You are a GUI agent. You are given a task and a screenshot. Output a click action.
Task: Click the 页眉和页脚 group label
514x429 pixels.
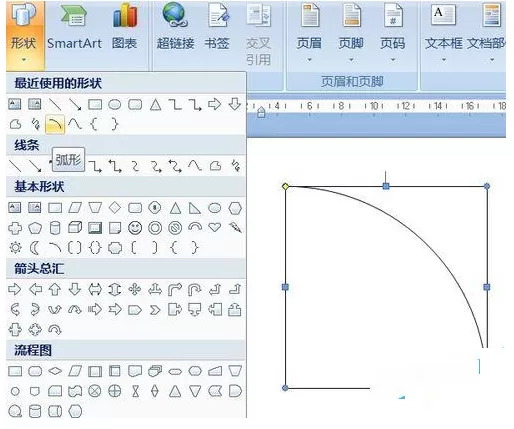click(x=352, y=81)
